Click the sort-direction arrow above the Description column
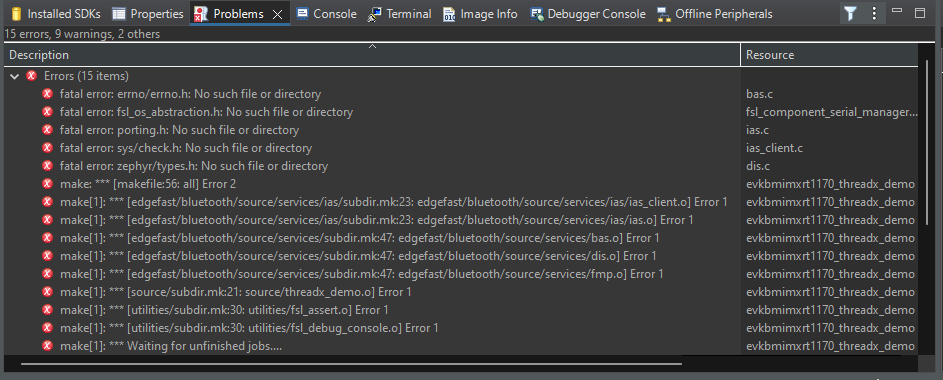 [372, 46]
